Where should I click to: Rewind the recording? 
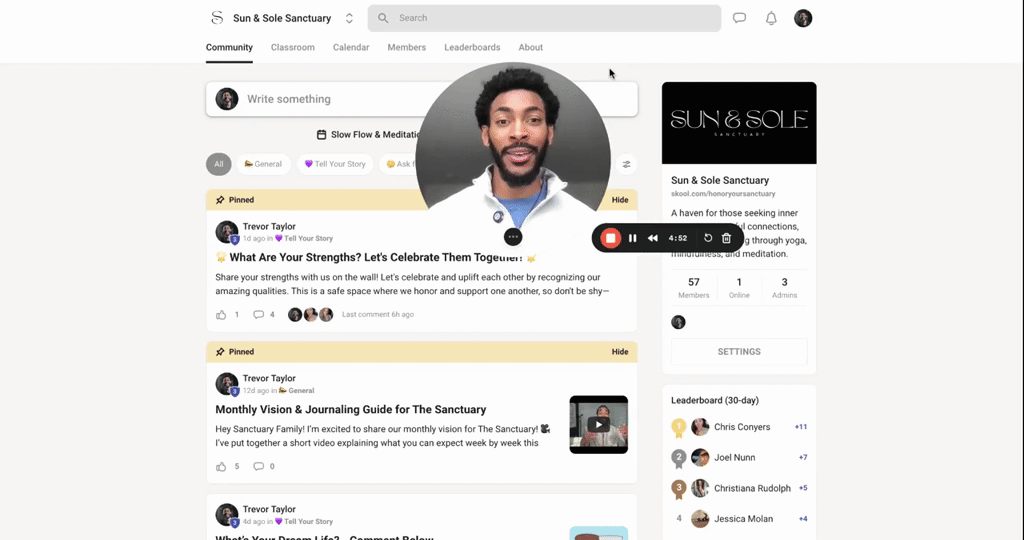pos(652,238)
